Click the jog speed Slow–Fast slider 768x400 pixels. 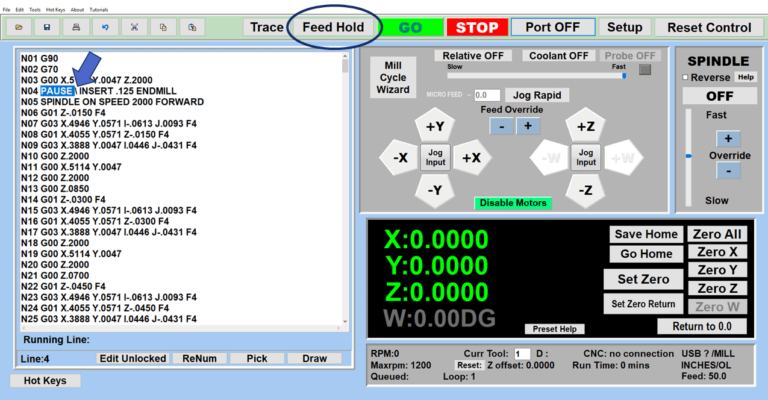click(540, 75)
